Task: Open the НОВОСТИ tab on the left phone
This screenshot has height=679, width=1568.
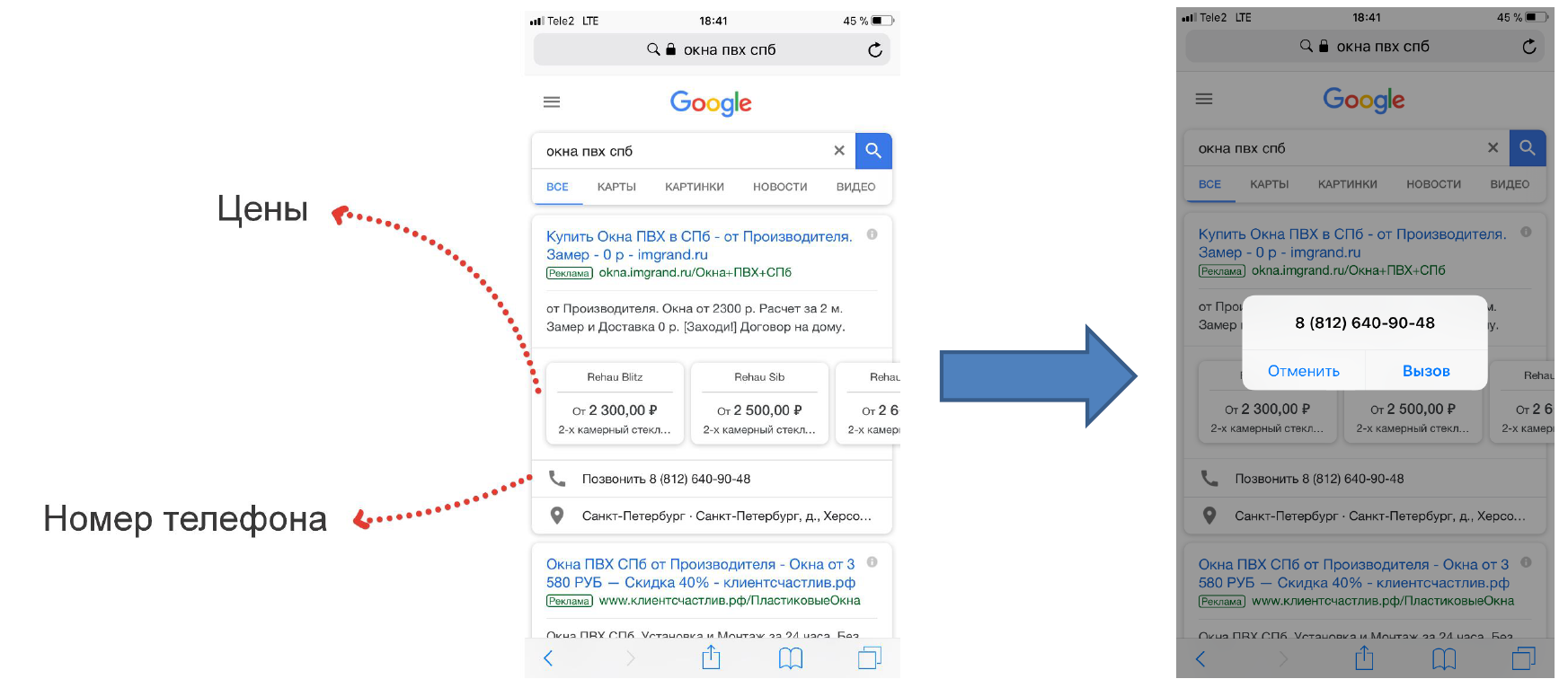Action: (780, 187)
